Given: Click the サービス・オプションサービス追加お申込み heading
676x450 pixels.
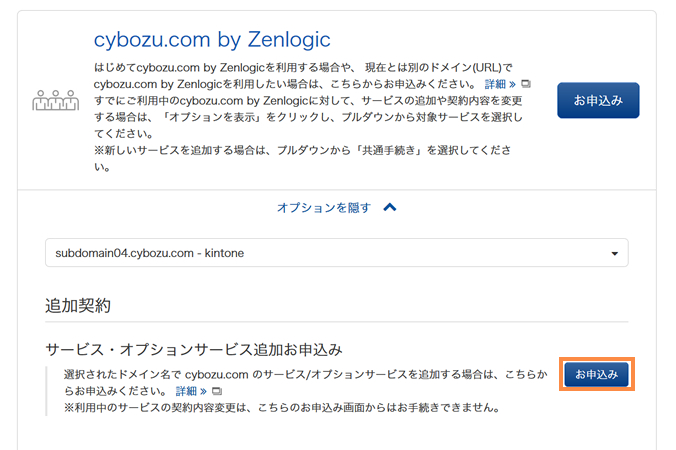Looking at the screenshot, I should 194,349.
